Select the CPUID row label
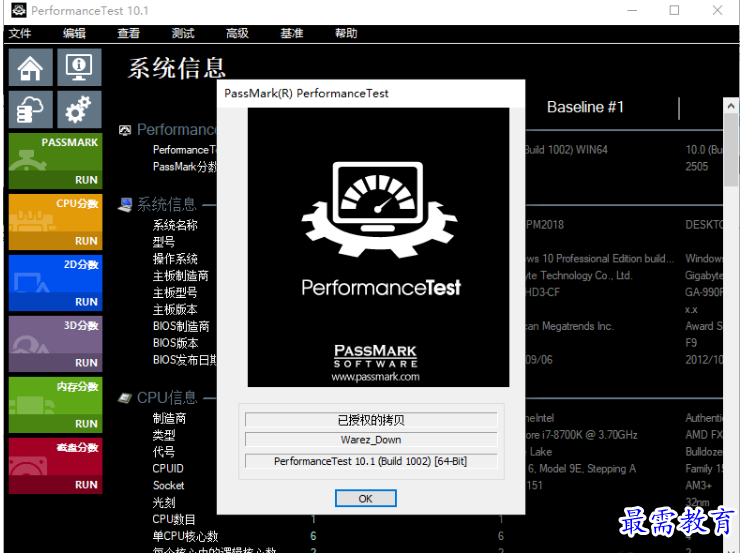Image resolution: width=743 pixels, height=553 pixels. coord(168,469)
